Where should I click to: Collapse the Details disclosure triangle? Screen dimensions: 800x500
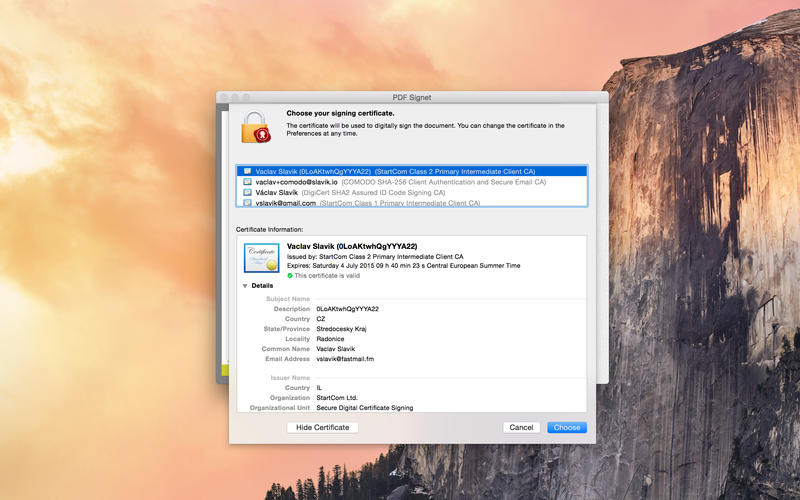244,286
